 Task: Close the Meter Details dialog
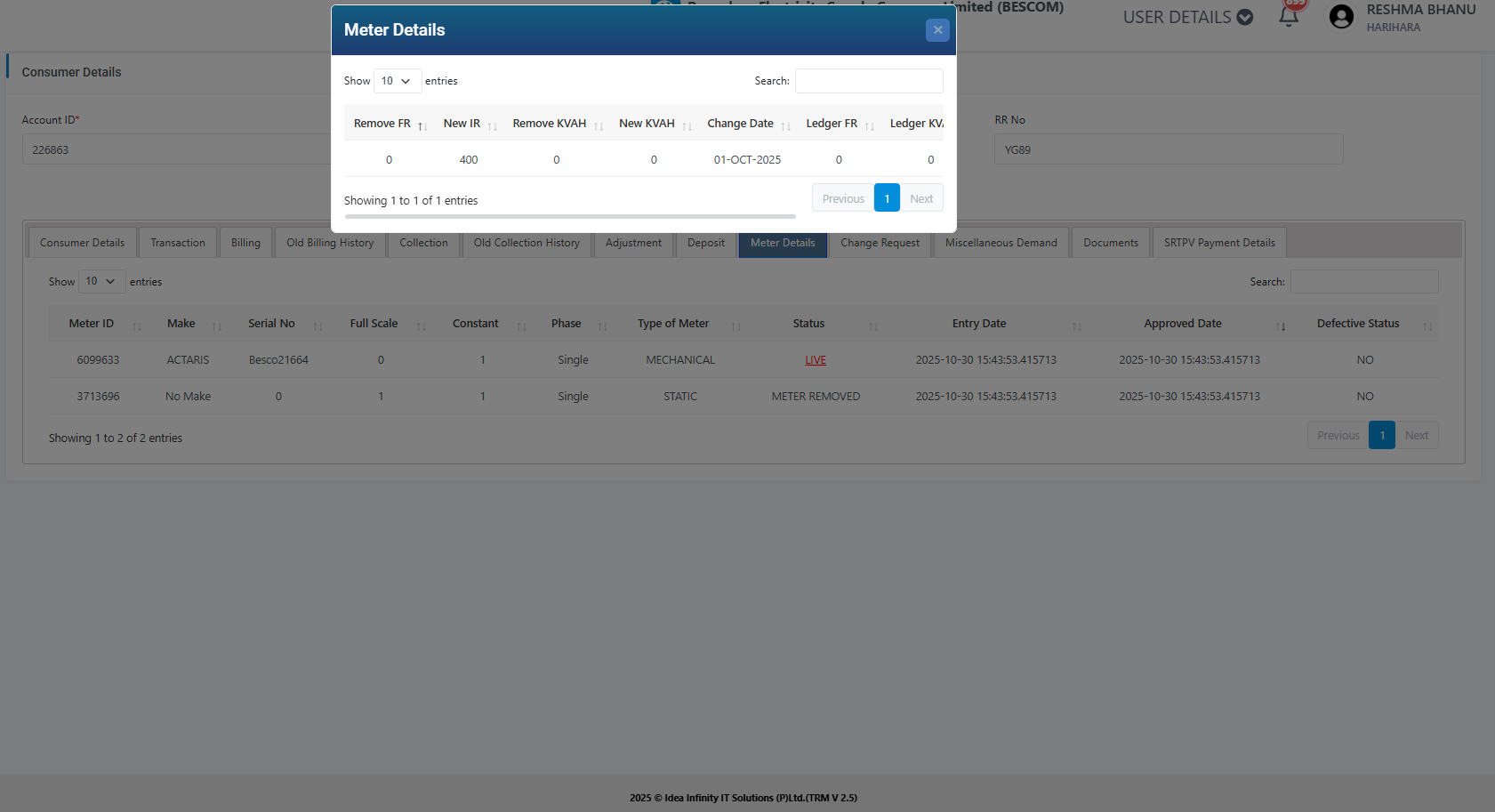click(x=937, y=30)
